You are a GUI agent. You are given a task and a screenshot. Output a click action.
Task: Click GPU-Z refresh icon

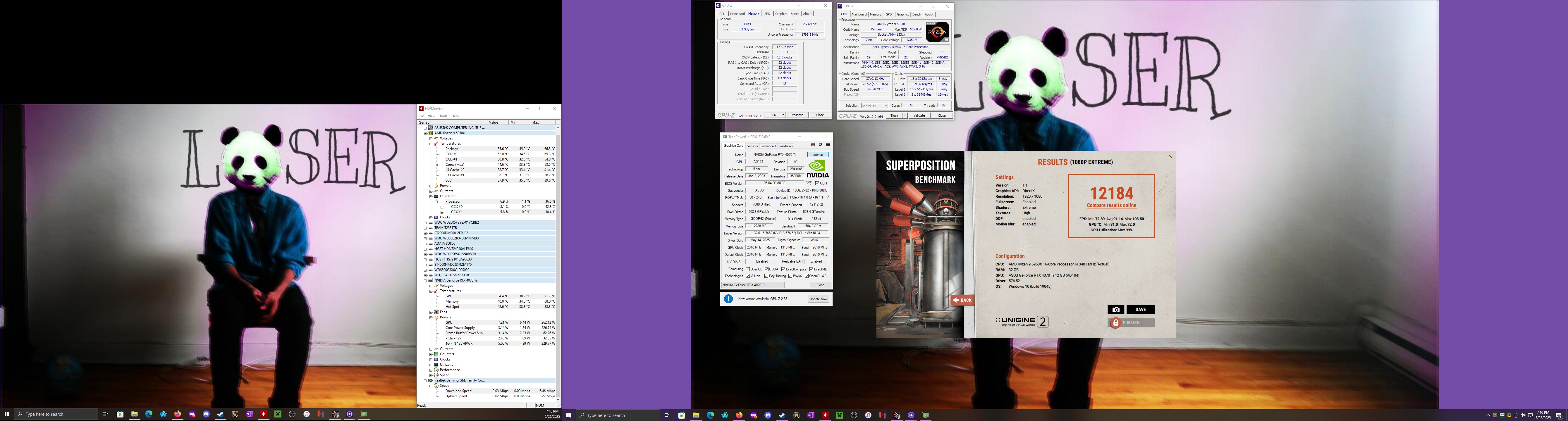point(820,145)
